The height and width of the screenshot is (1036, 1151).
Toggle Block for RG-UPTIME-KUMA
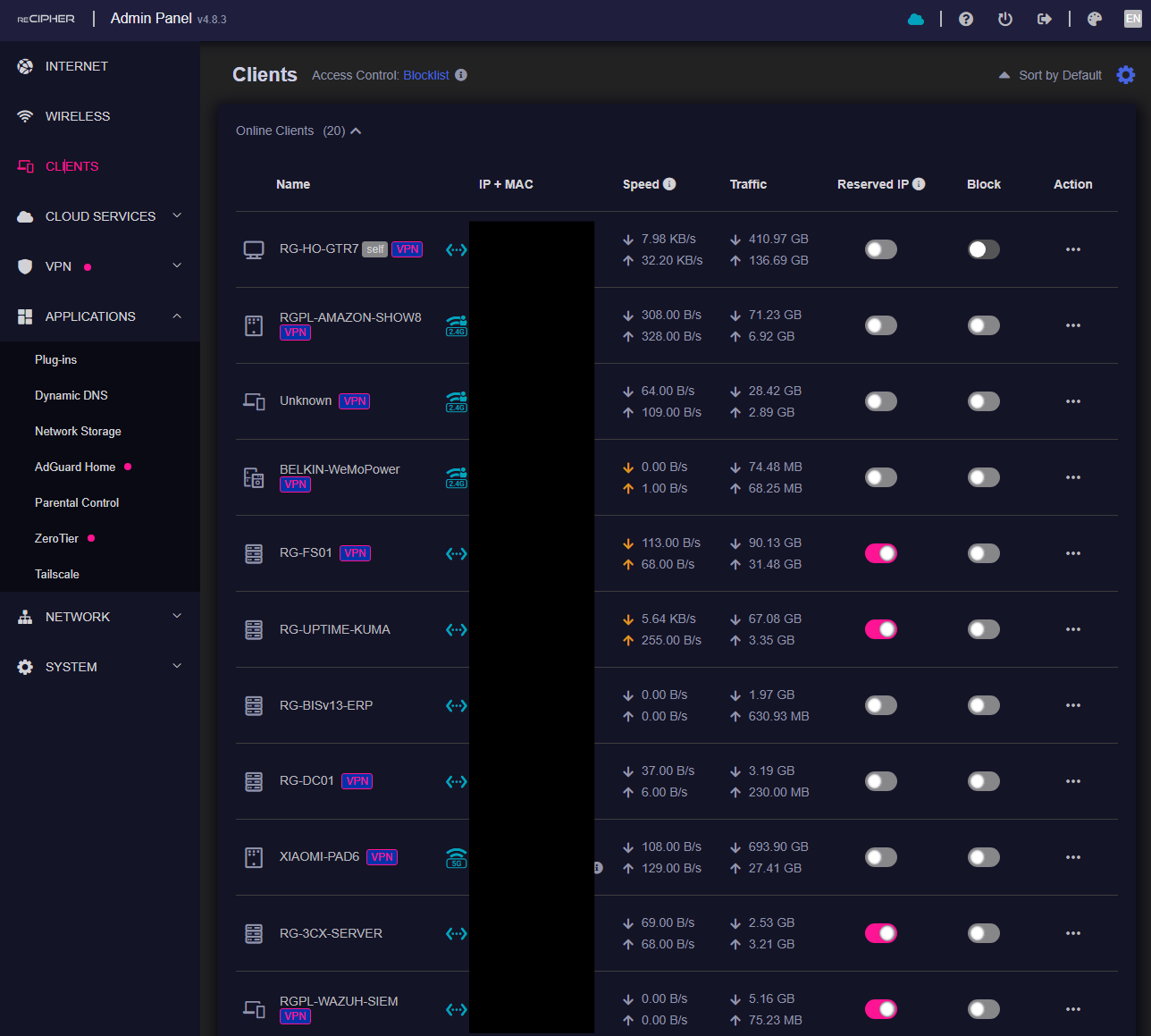click(983, 629)
